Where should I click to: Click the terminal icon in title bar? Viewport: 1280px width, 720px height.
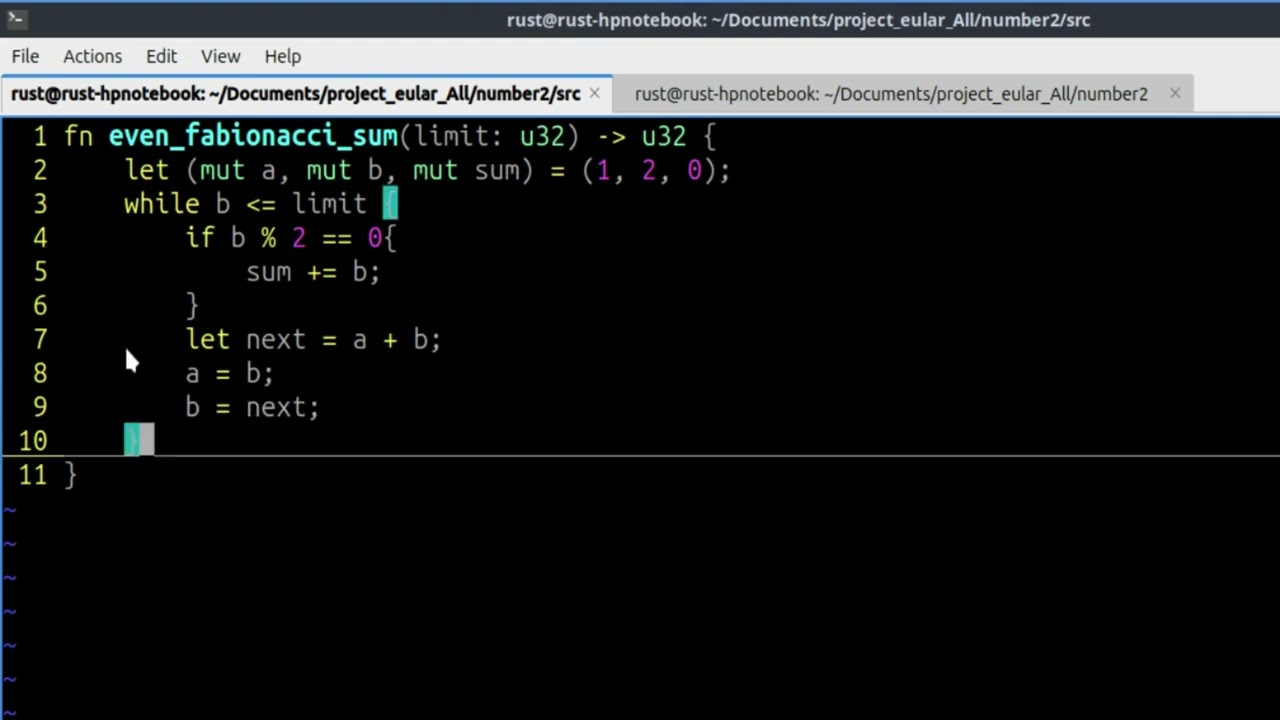[x=15, y=18]
